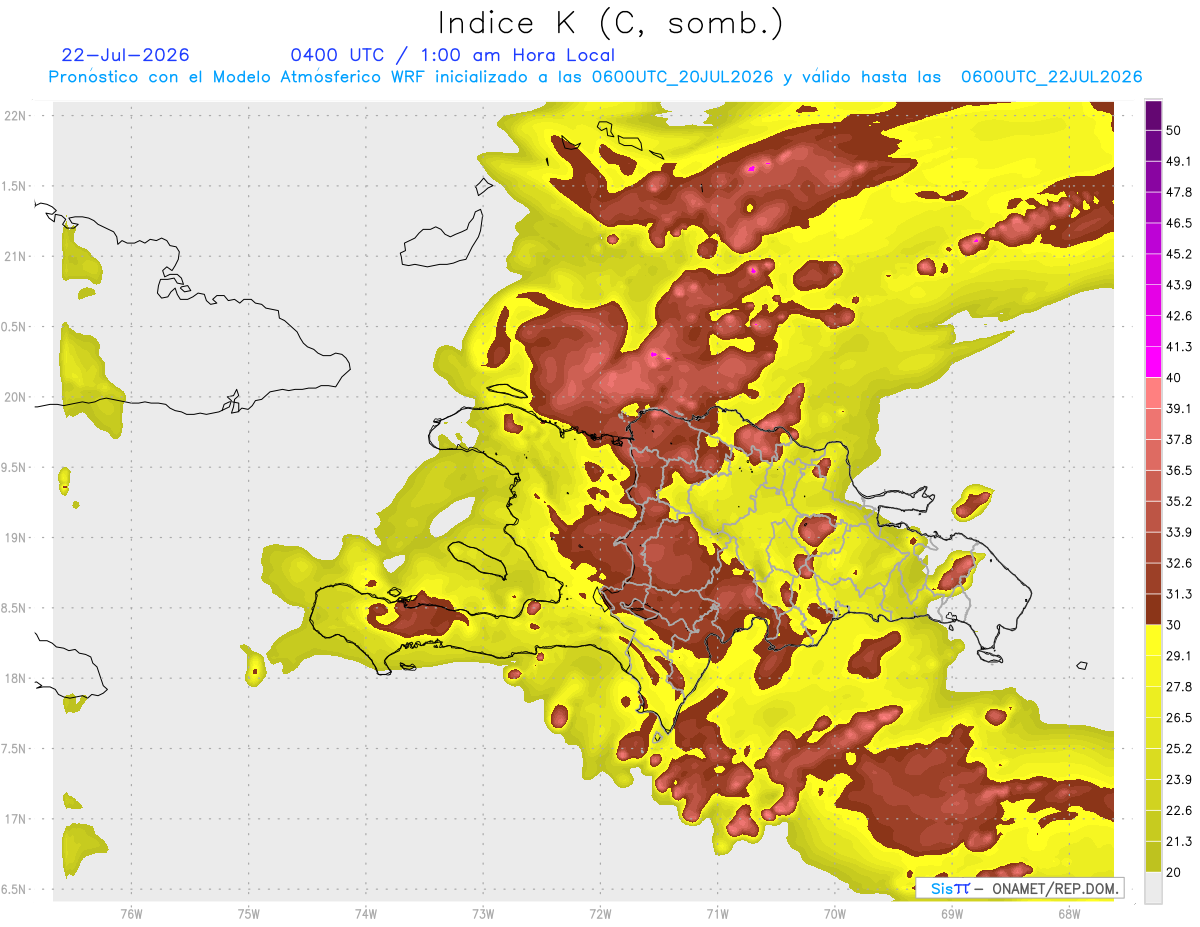Image resolution: width=1200 pixels, height=927 pixels.
Task: Click the legend value "43.9"
Action: pyautogui.click(x=1180, y=285)
